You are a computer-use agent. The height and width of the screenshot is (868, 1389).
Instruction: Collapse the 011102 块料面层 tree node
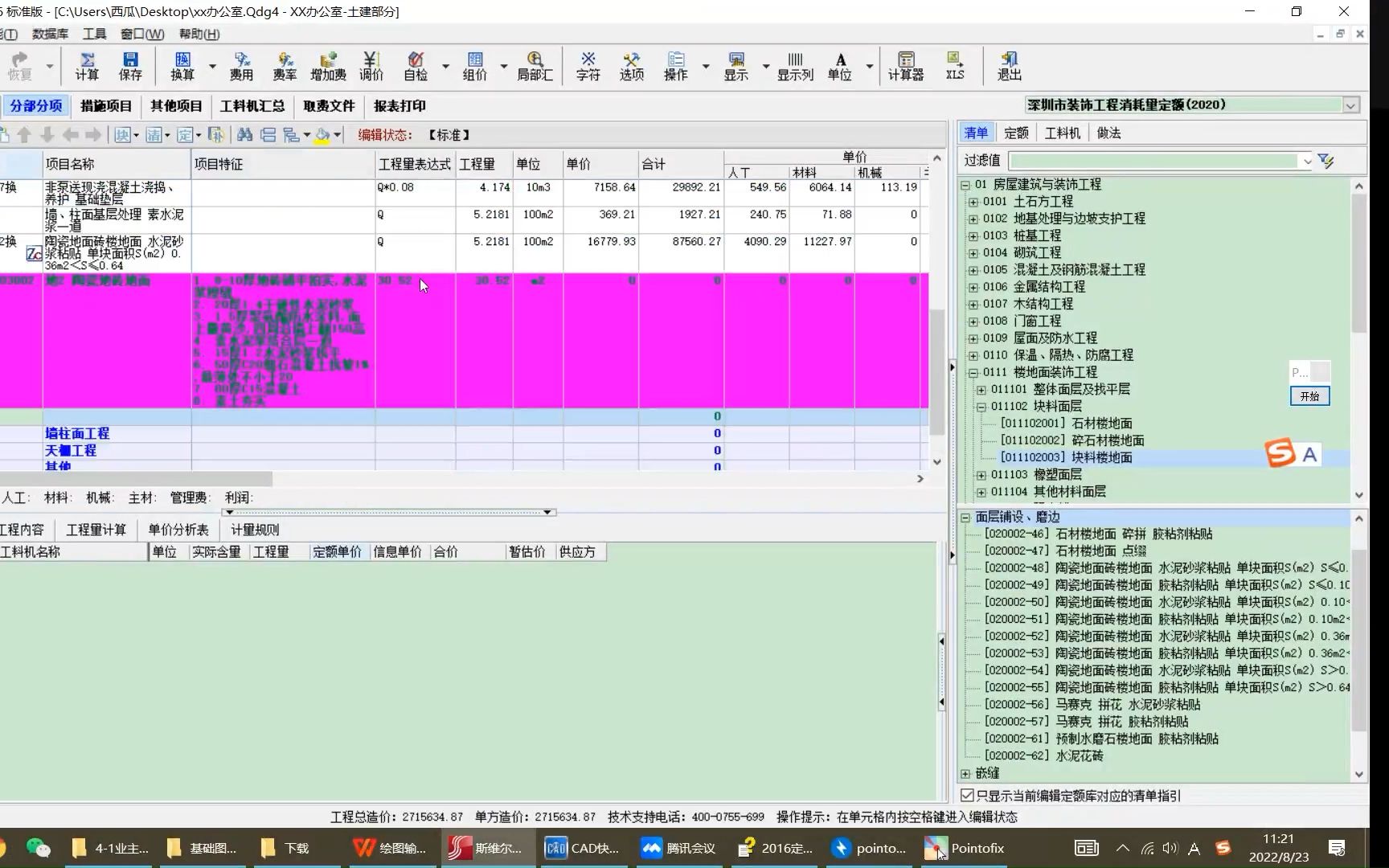pos(981,407)
